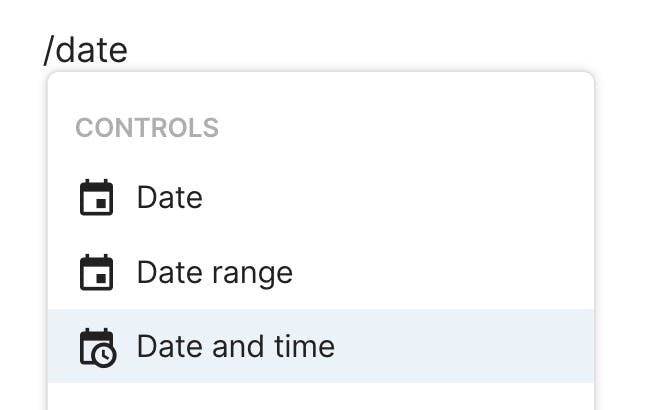
Task: Click the calendar icon beside Date
Action: (x=96, y=198)
